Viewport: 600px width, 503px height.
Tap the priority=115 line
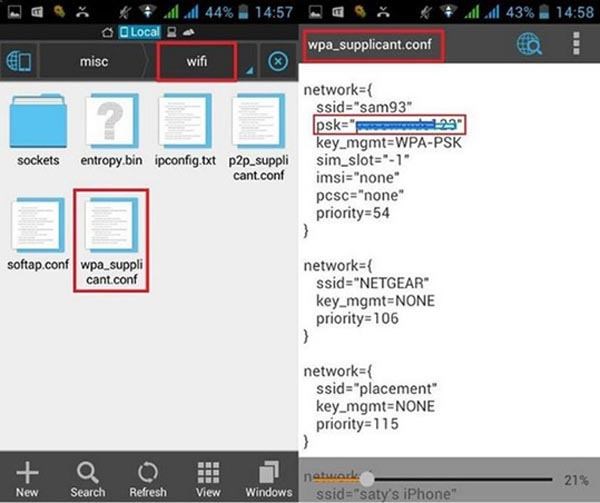point(357,424)
